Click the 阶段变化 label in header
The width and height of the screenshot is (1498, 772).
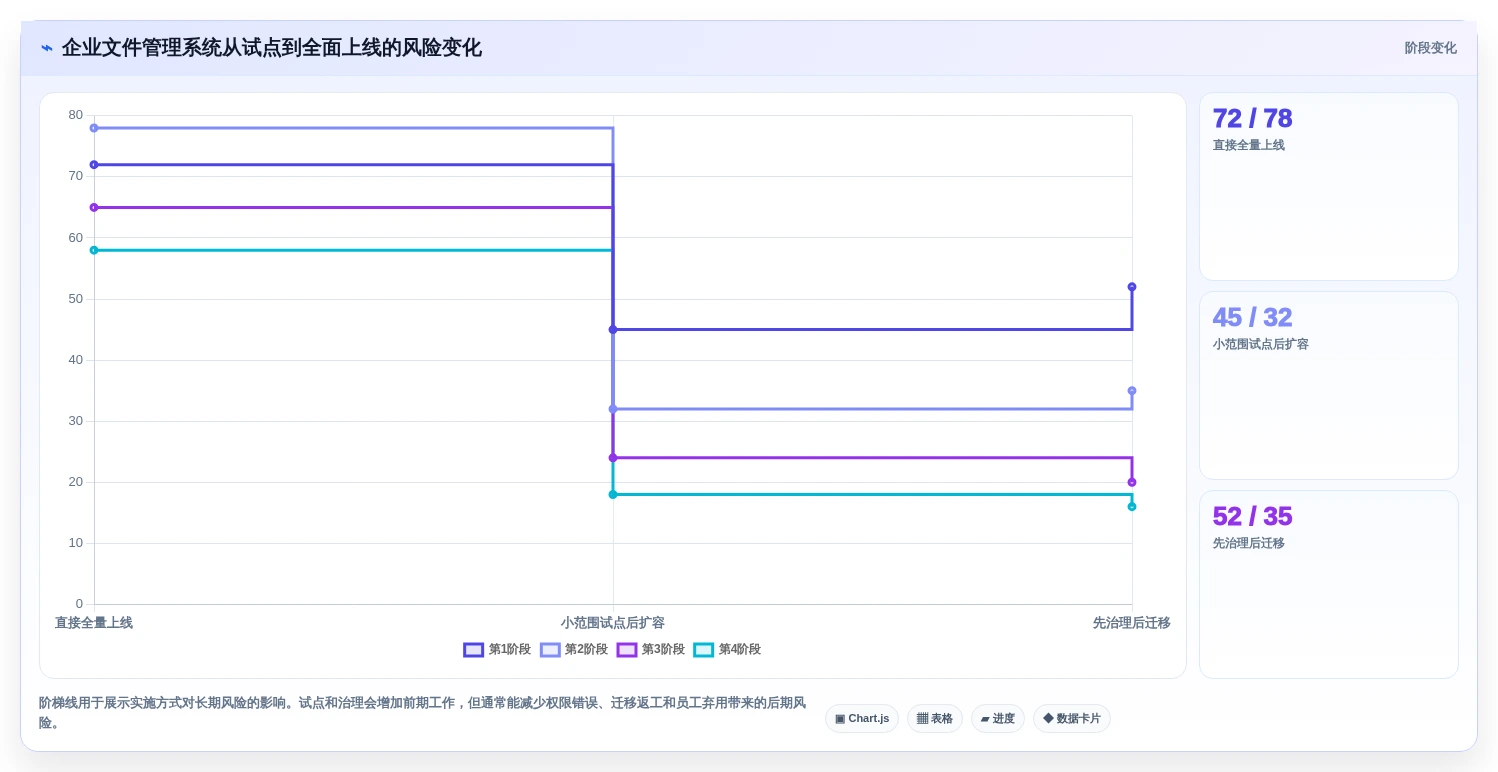pyautogui.click(x=1430, y=48)
